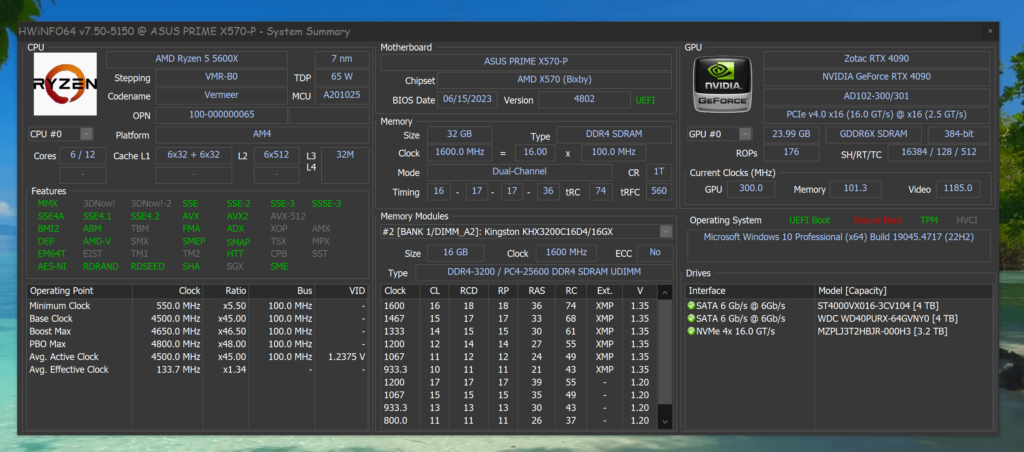
Task: Click the Ryzen CPU logo image
Action: [x=65, y=84]
